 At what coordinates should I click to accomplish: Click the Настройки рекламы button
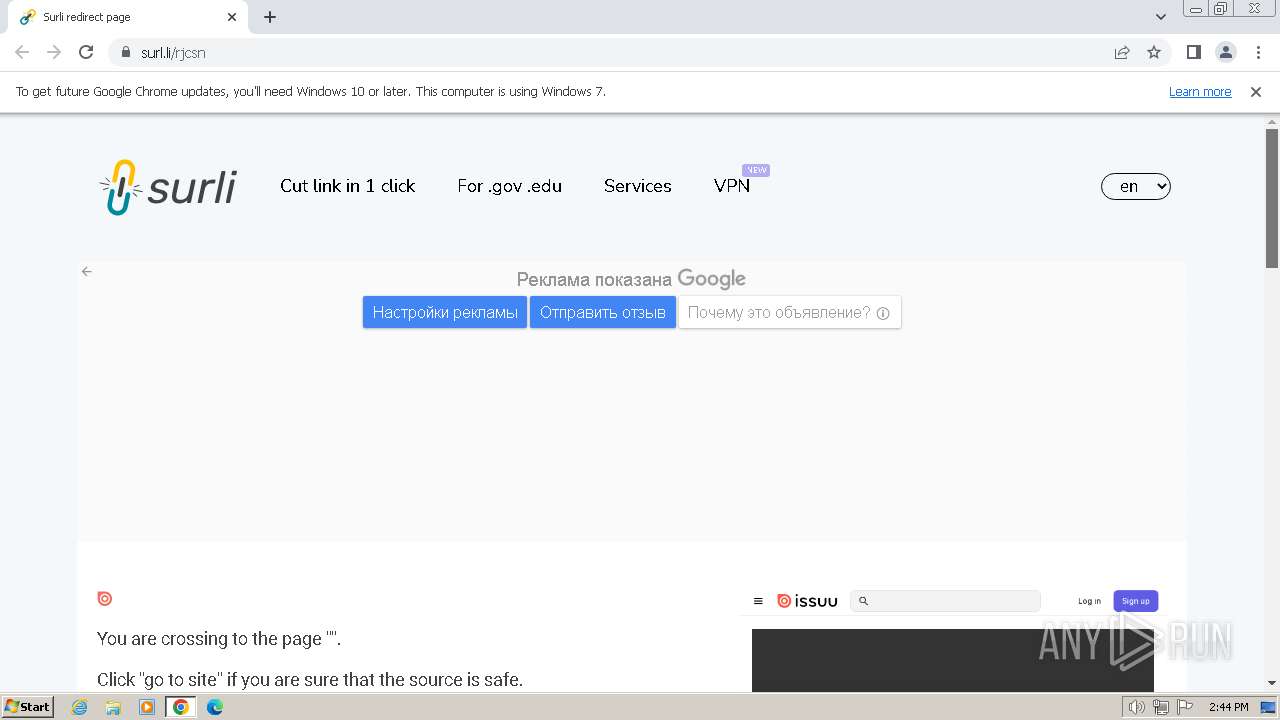[445, 312]
